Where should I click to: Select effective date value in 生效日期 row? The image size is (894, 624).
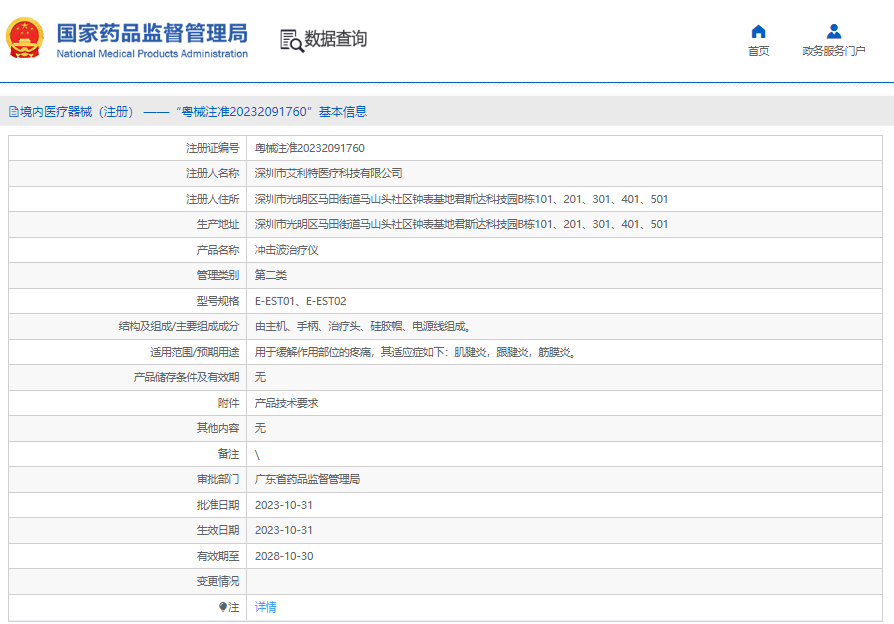pos(283,530)
